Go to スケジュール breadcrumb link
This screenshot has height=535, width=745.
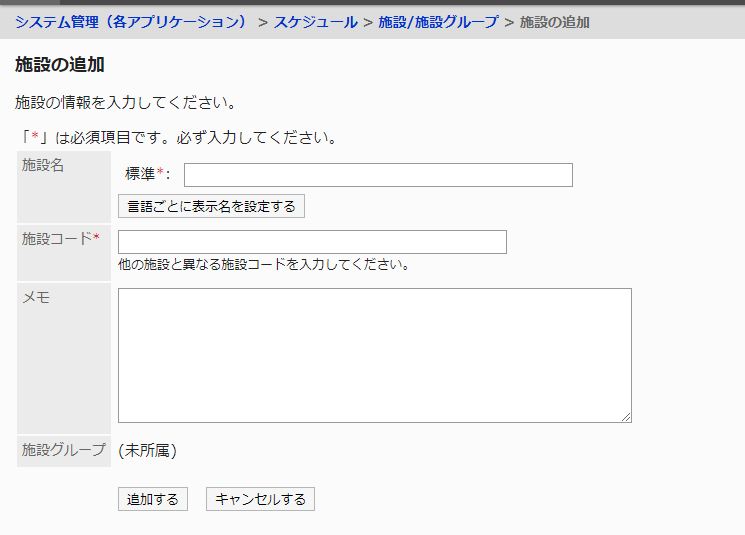315,21
